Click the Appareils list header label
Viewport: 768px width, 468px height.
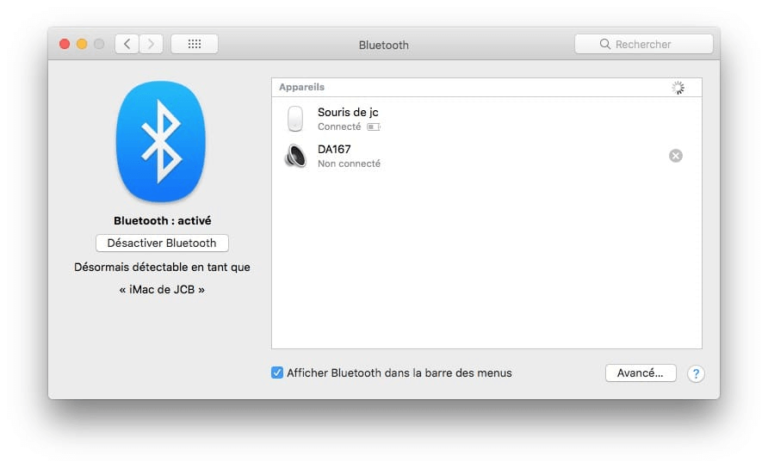(301, 88)
